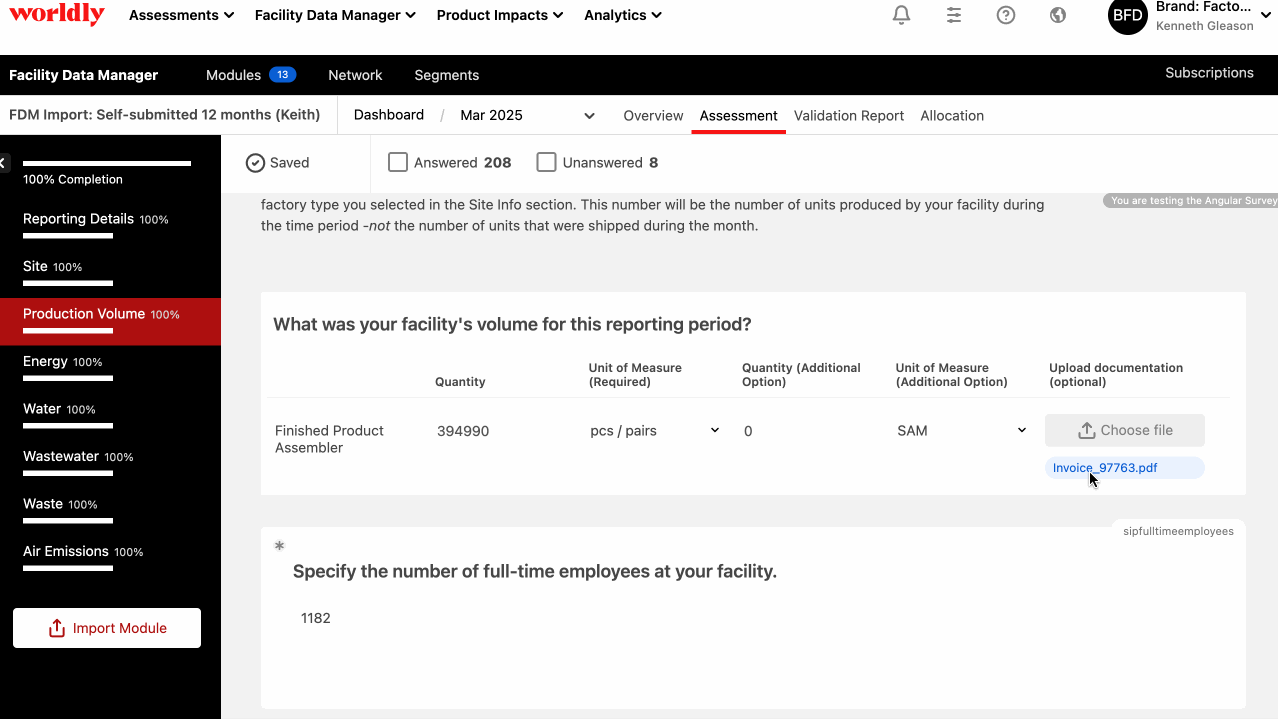Open the Segments tab
This screenshot has height=719, width=1278.
tap(446, 75)
